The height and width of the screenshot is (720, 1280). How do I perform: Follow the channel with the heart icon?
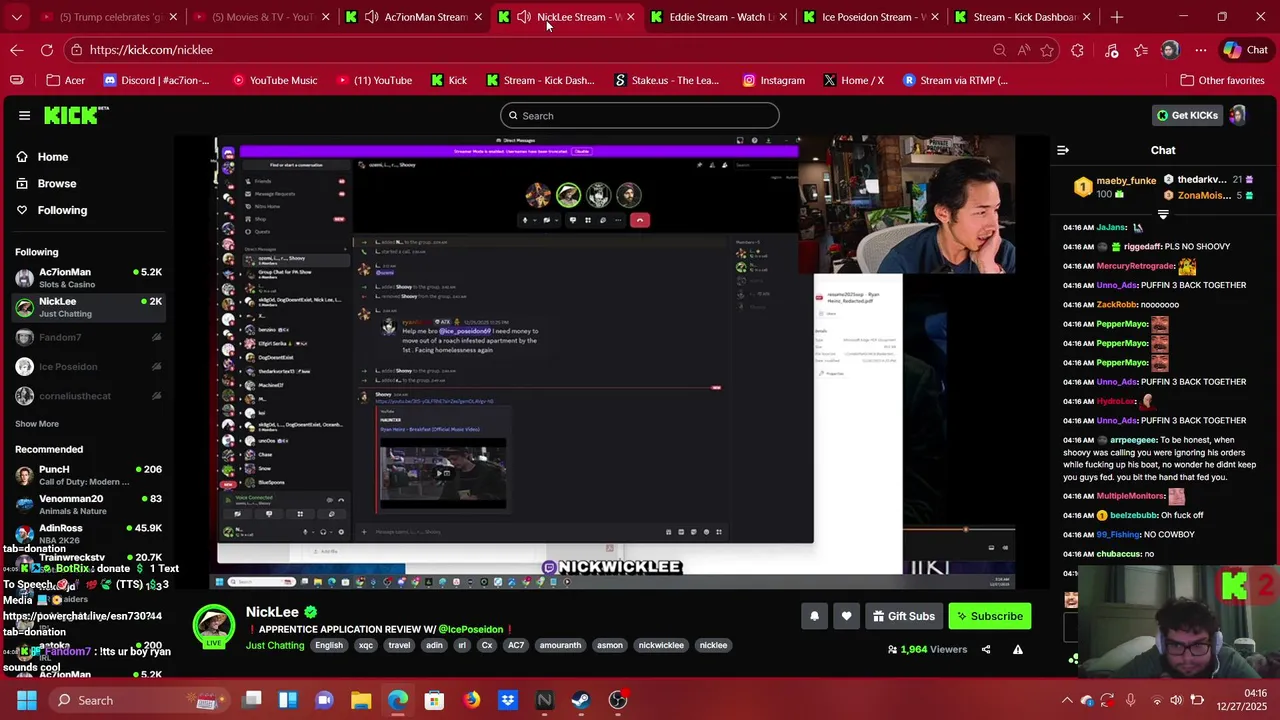tap(846, 616)
